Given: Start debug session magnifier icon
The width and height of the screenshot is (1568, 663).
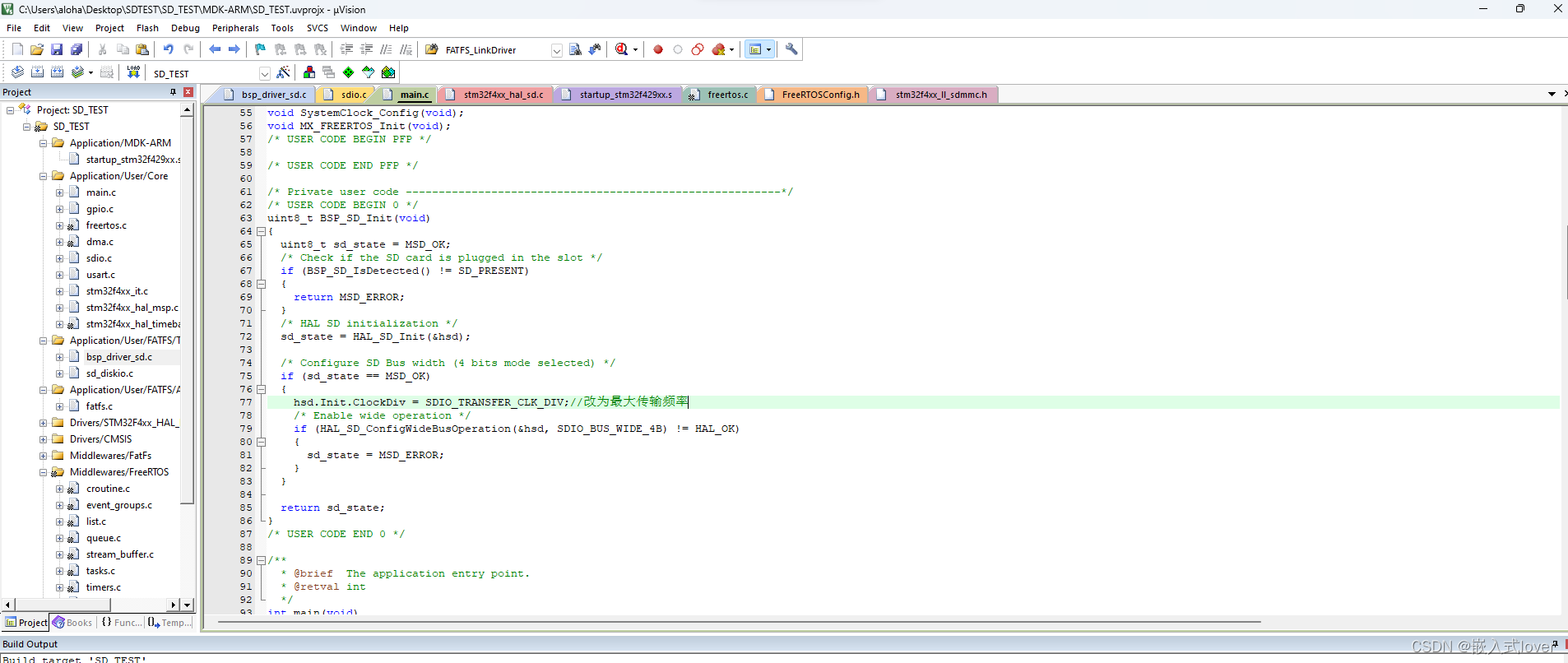Looking at the screenshot, I should [x=621, y=49].
